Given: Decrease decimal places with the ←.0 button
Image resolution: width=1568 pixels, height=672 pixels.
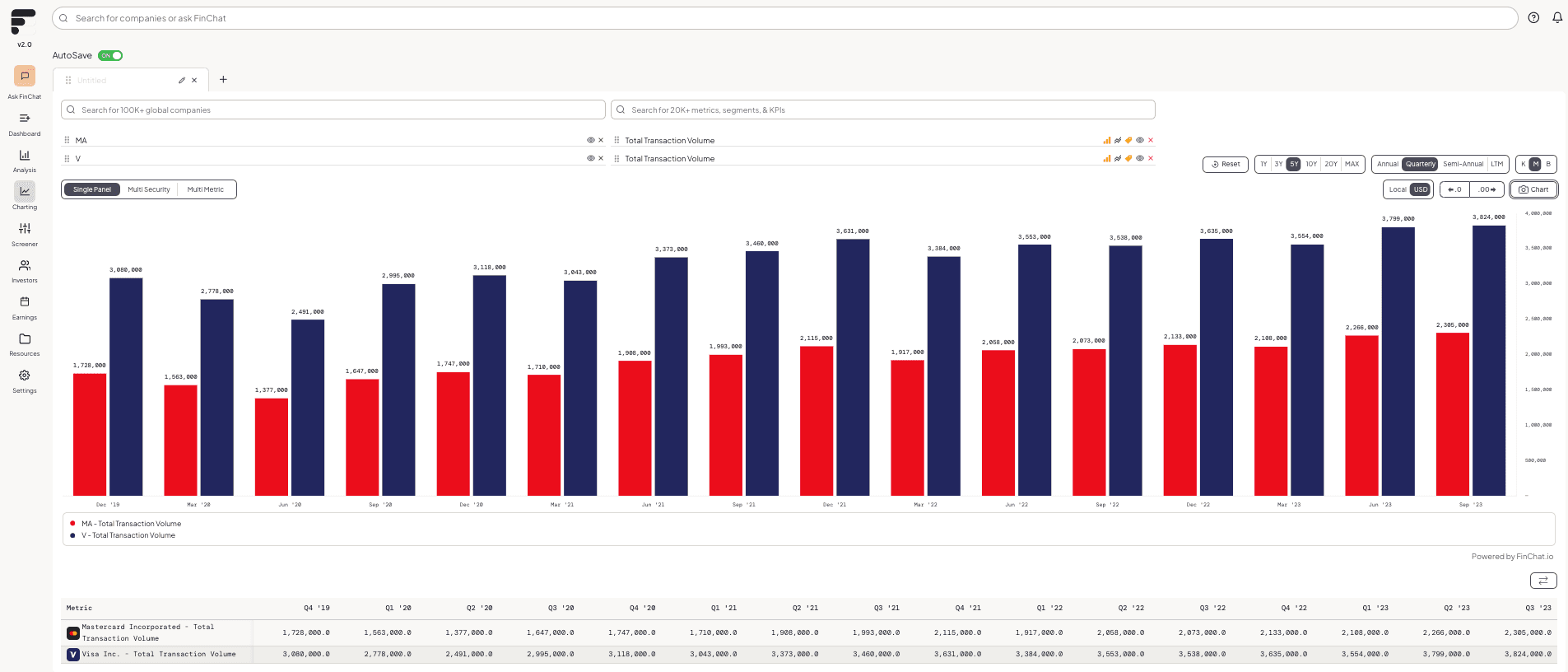Looking at the screenshot, I should [1455, 189].
